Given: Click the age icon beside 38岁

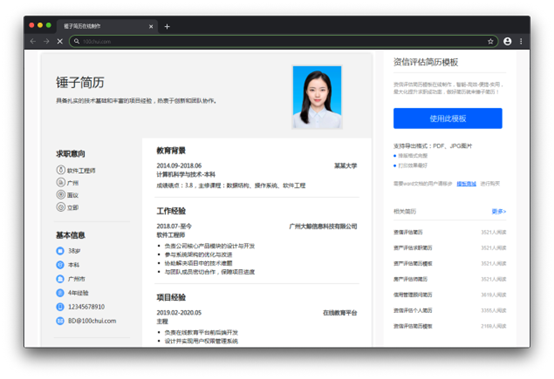Looking at the screenshot, I should (60, 251).
